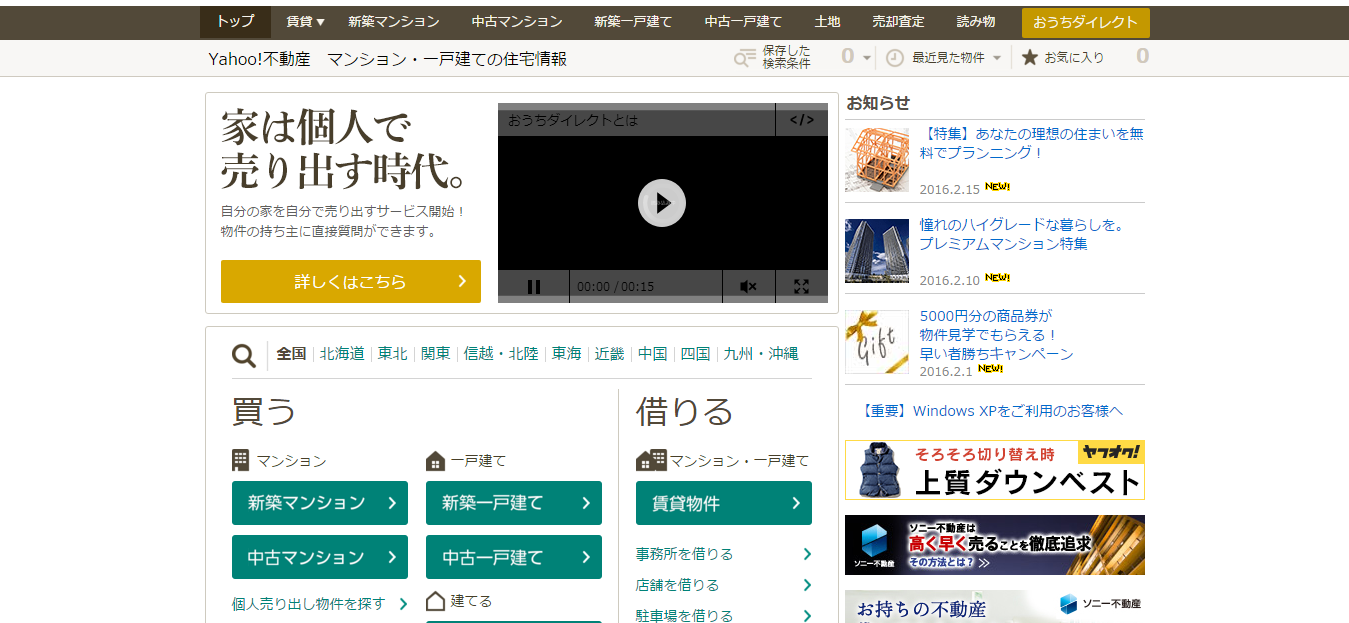Select the 全国 region
Viewport: 1349px width, 623px height.
(292, 354)
